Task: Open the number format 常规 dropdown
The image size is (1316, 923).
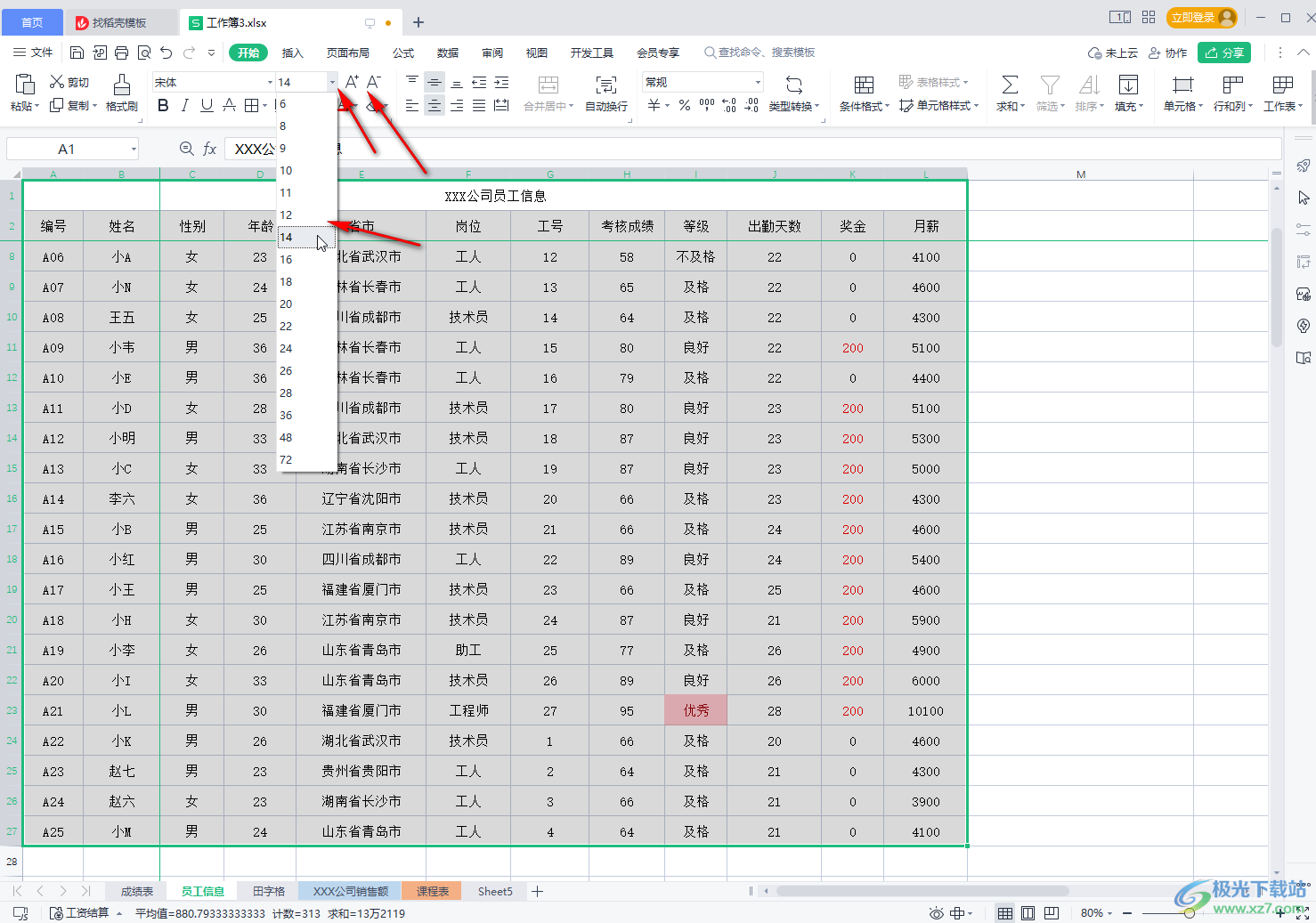Action: point(758,82)
